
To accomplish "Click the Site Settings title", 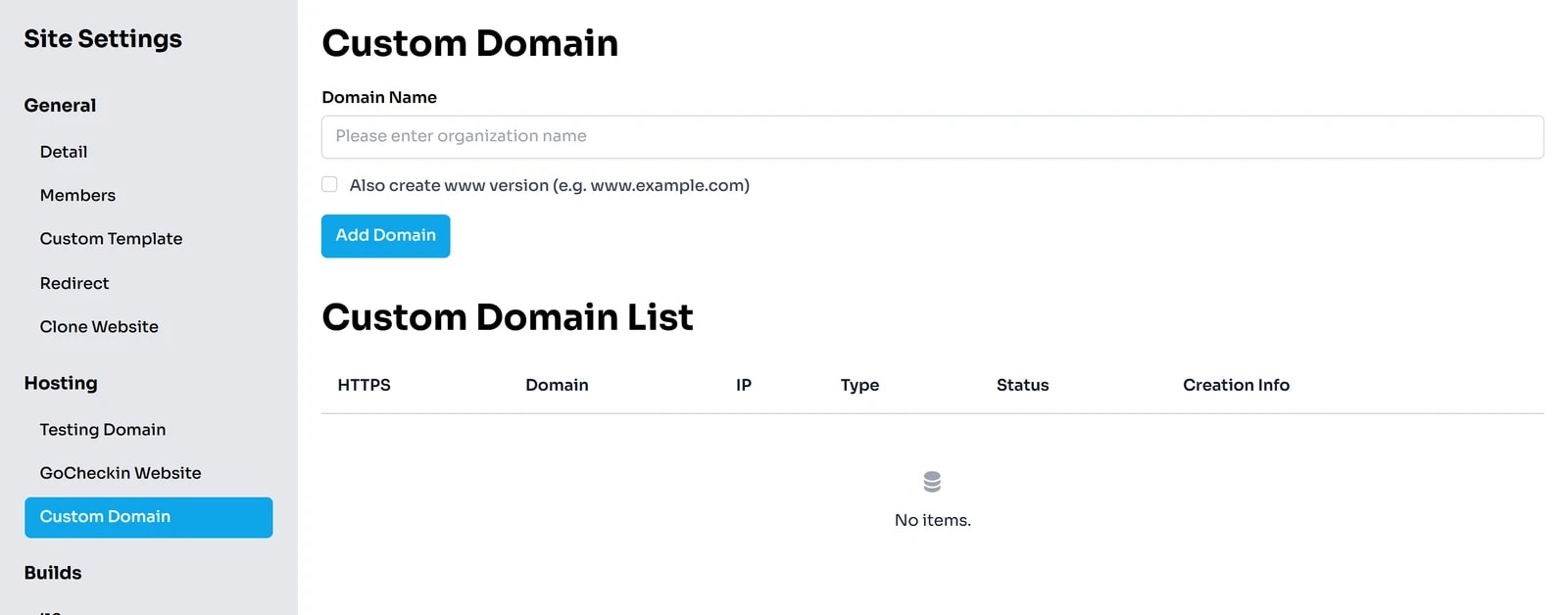I will (103, 39).
